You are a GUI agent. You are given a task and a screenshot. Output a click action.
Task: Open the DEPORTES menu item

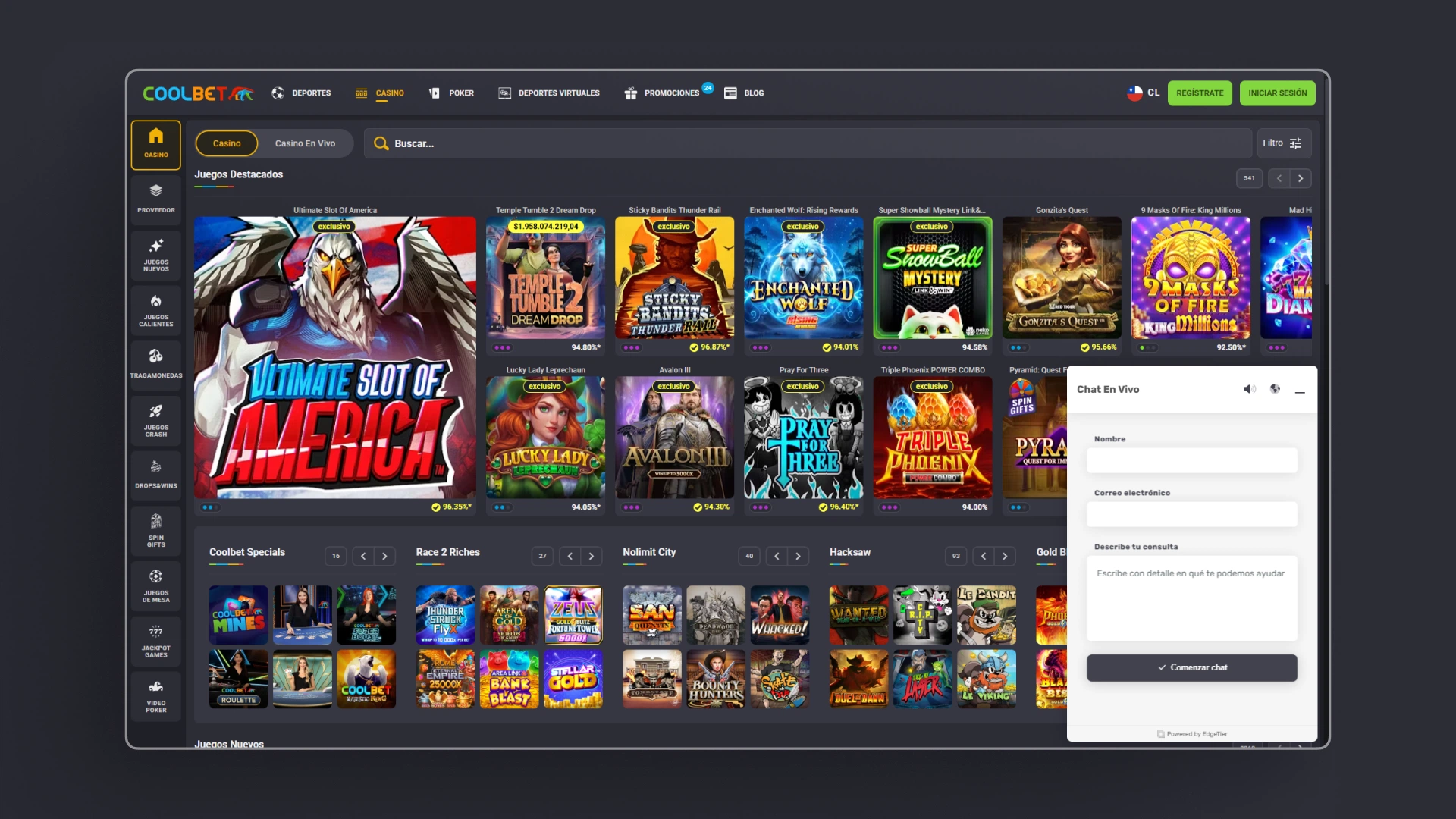(312, 93)
